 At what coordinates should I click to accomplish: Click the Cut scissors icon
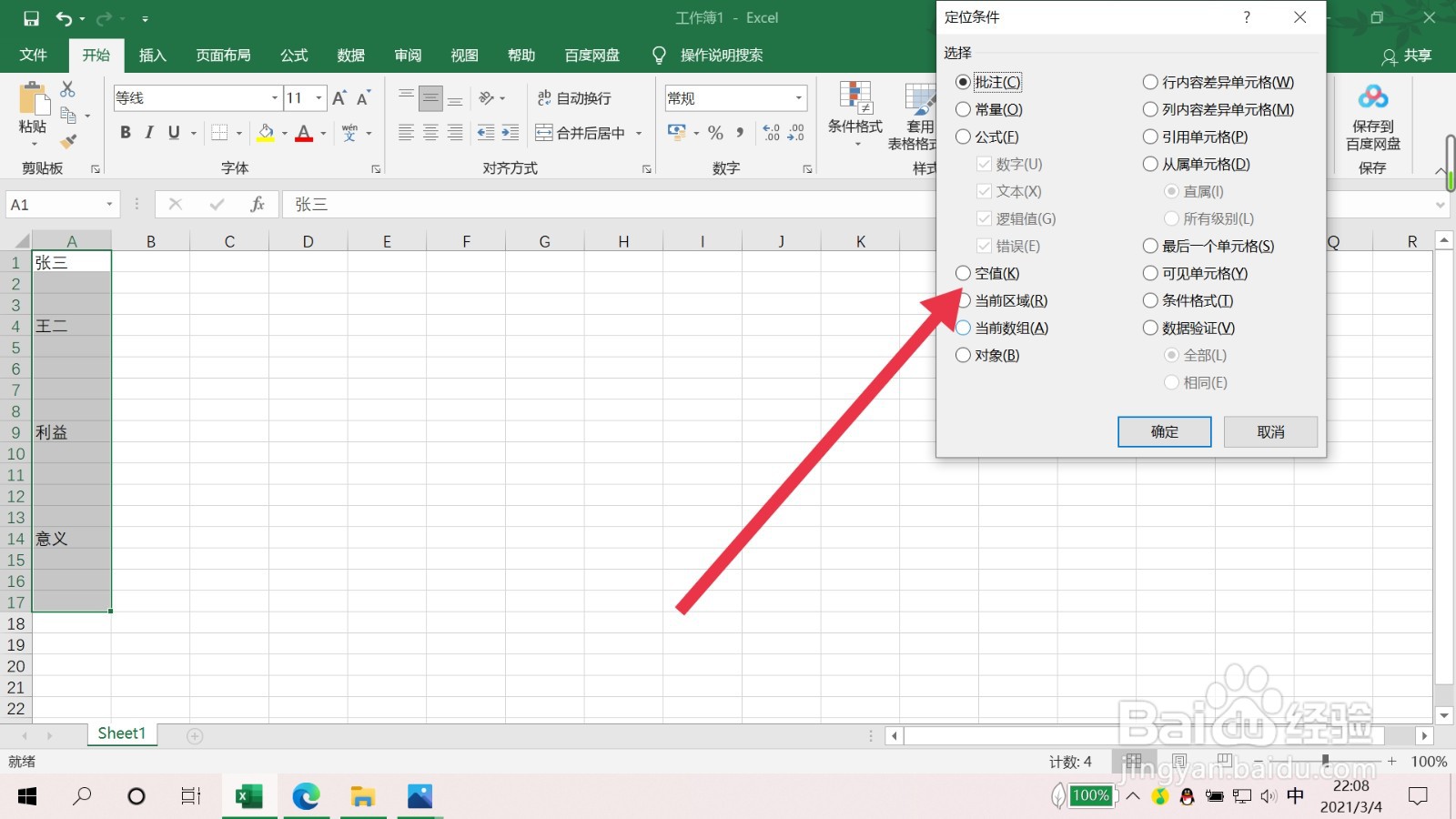point(67,89)
